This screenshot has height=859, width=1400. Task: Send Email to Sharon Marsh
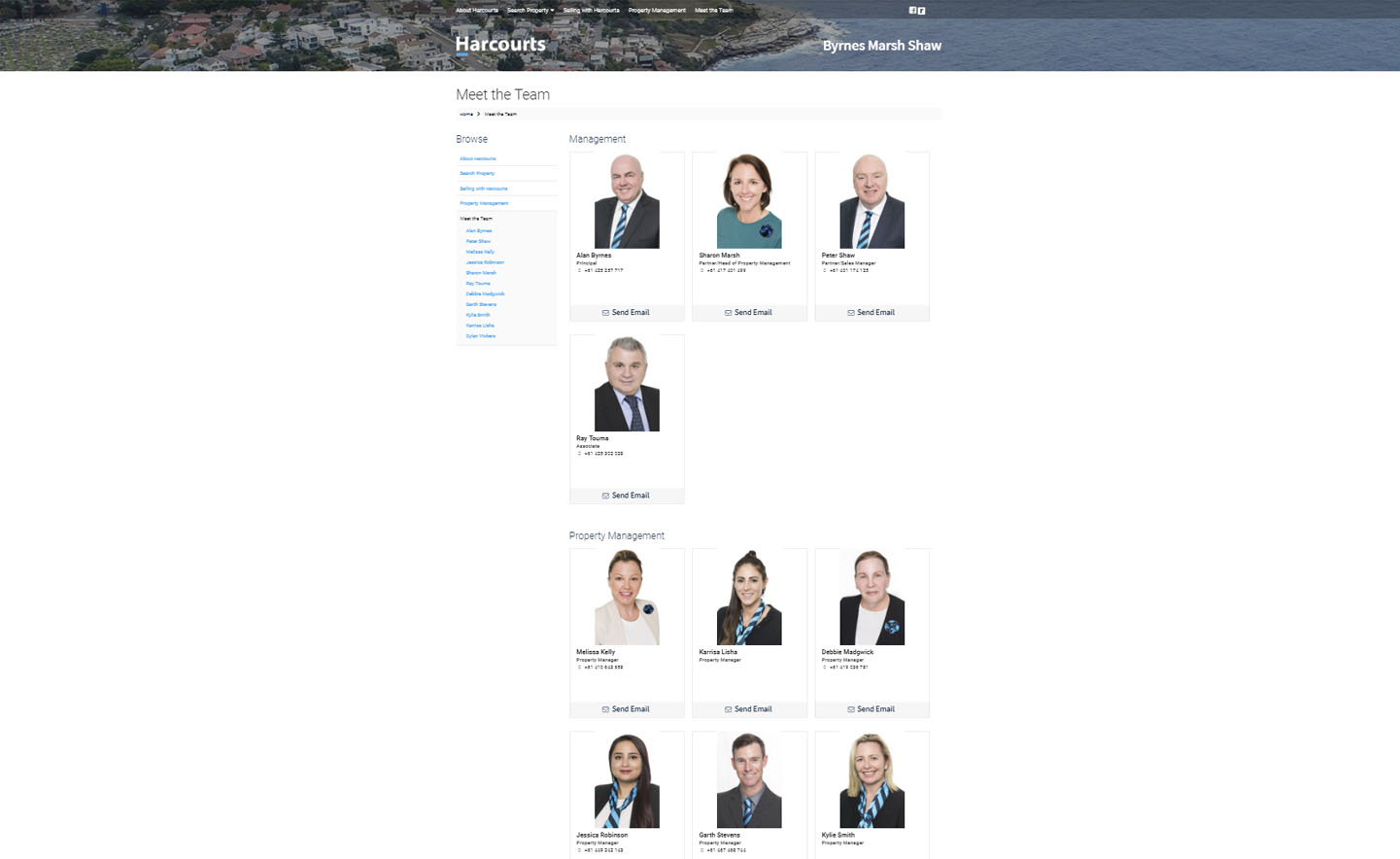749,313
